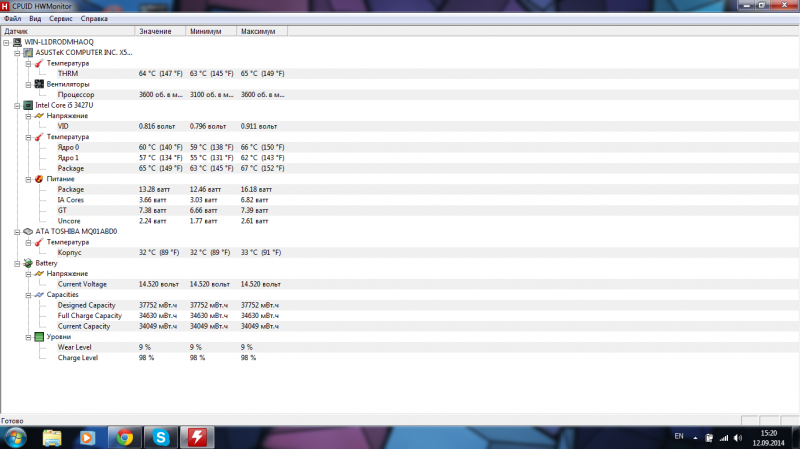800x449 pixels.
Task: Click the voltage icon under Intel Core i5
Action: click(39, 116)
